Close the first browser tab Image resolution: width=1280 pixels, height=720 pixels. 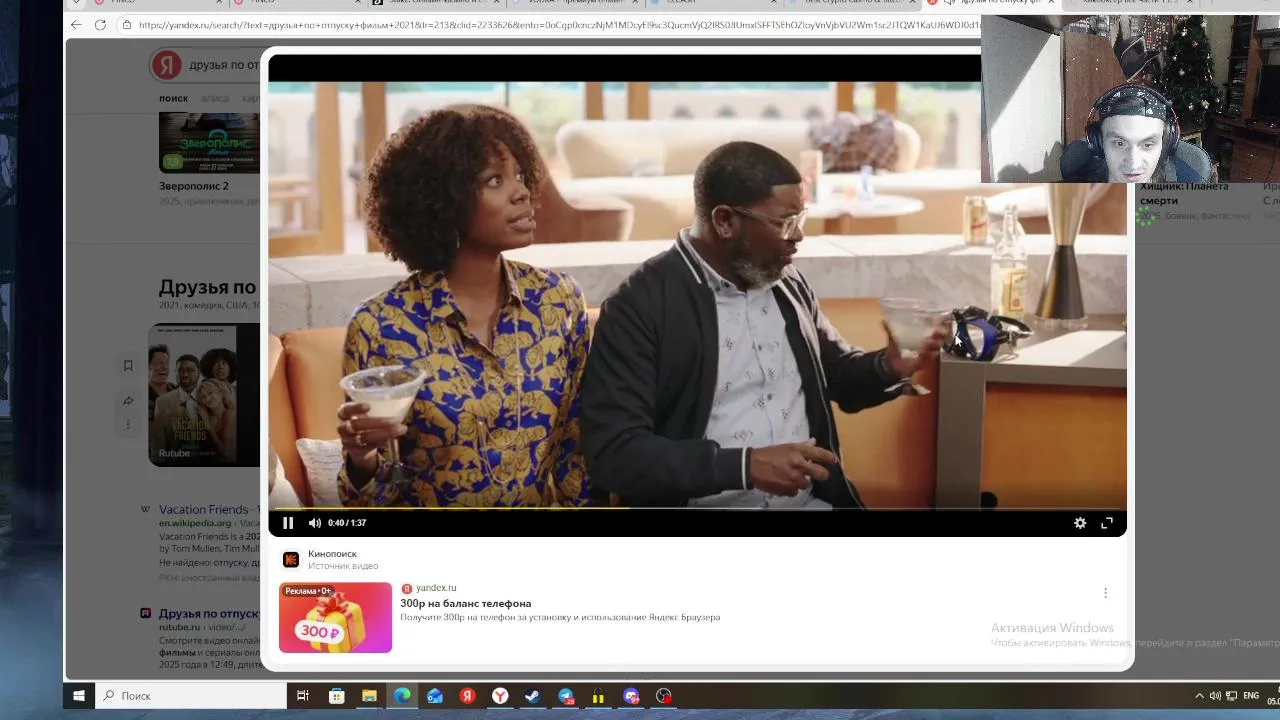[219, 3]
